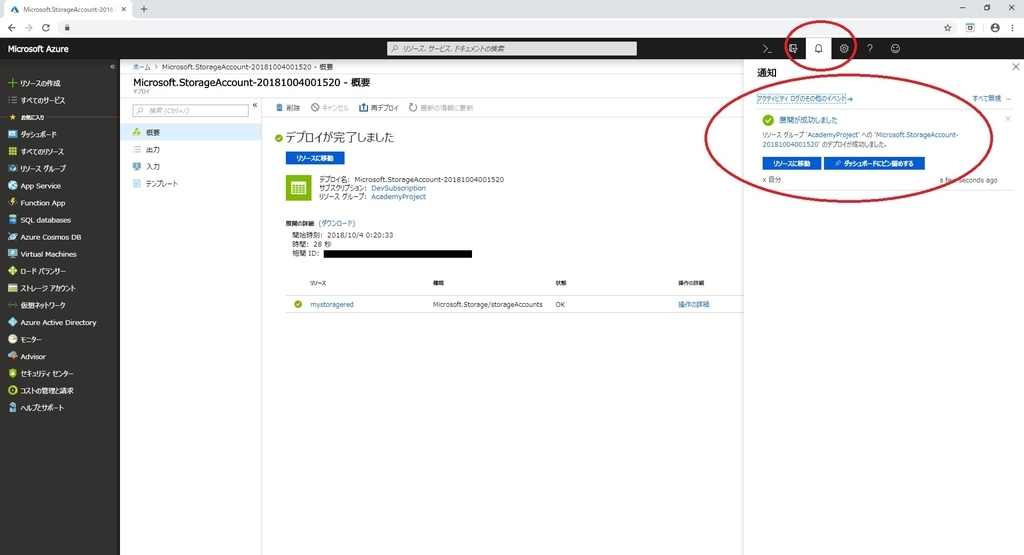This screenshot has height=555, width=1024.
Task: Go back in browser history
Action: 12,27
